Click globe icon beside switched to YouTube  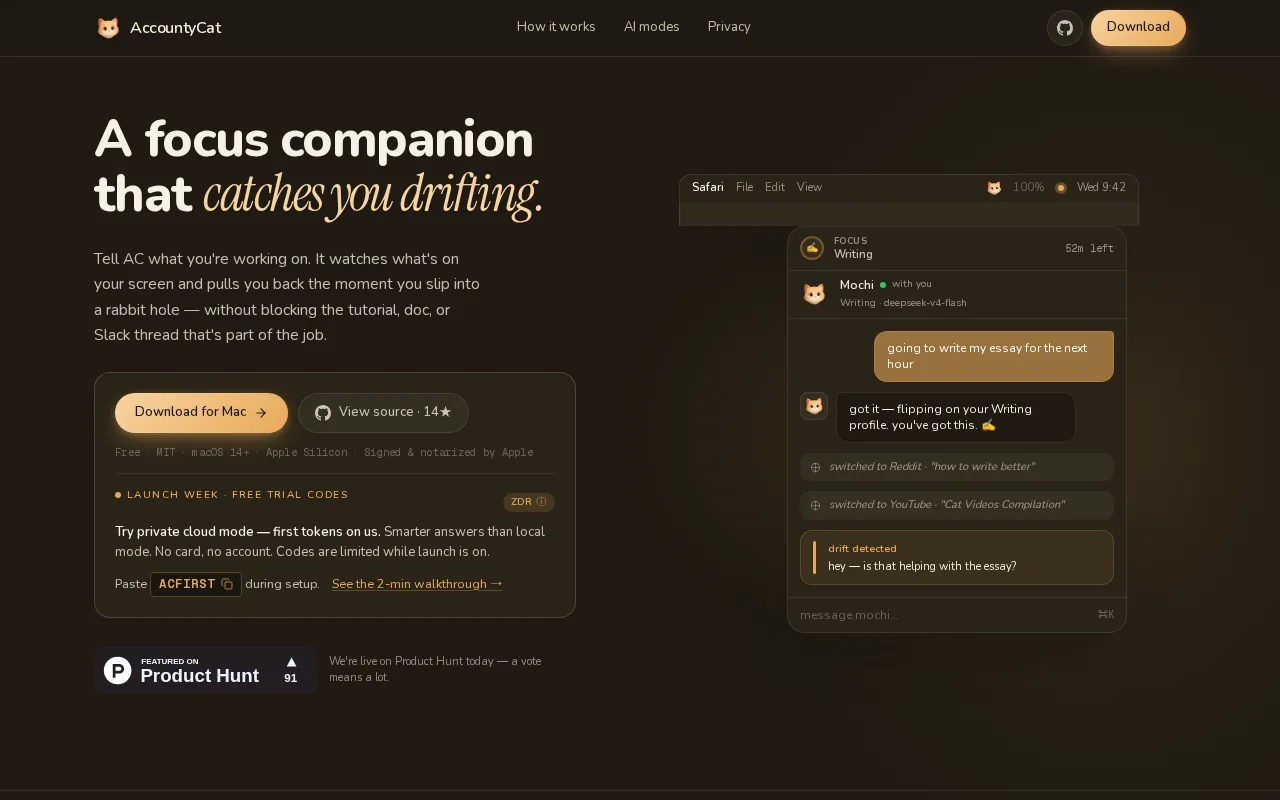coord(815,505)
